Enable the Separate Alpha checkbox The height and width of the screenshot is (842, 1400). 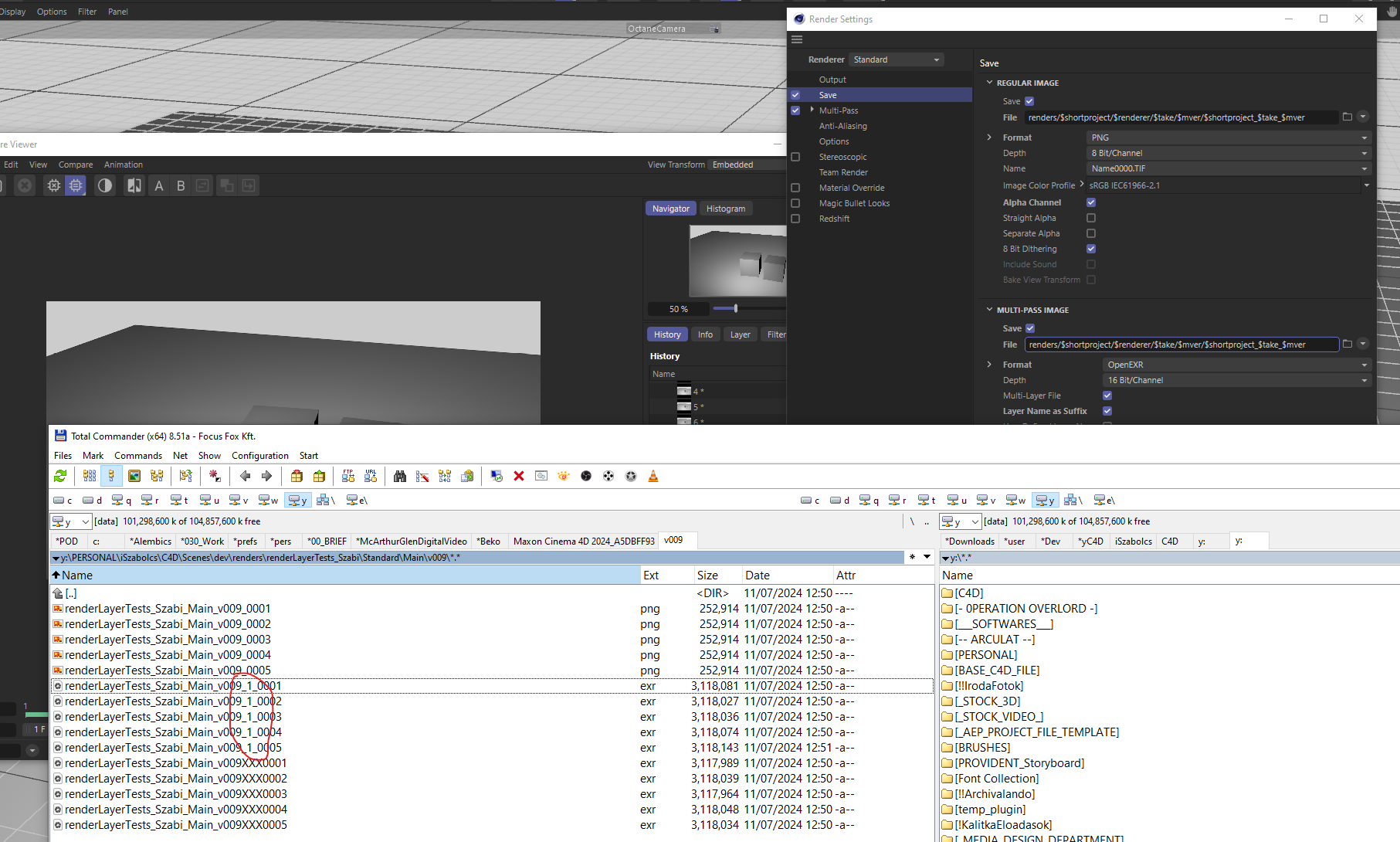pyautogui.click(x=1091, y=233)
